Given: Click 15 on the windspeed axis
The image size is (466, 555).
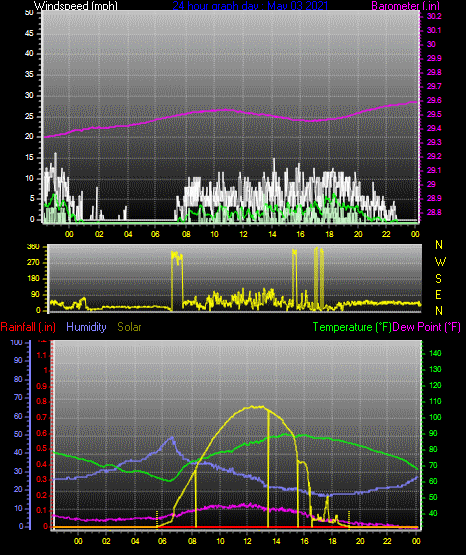Looking at the screenshot, I should (x=29, y=158).
